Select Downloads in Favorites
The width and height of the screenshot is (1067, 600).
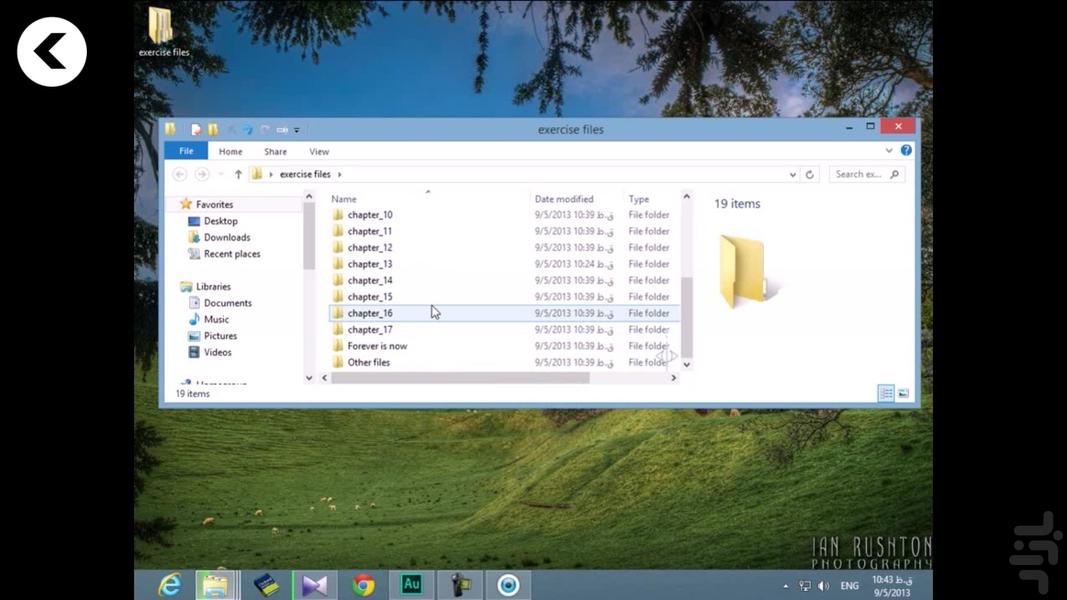tap(227, 237)
